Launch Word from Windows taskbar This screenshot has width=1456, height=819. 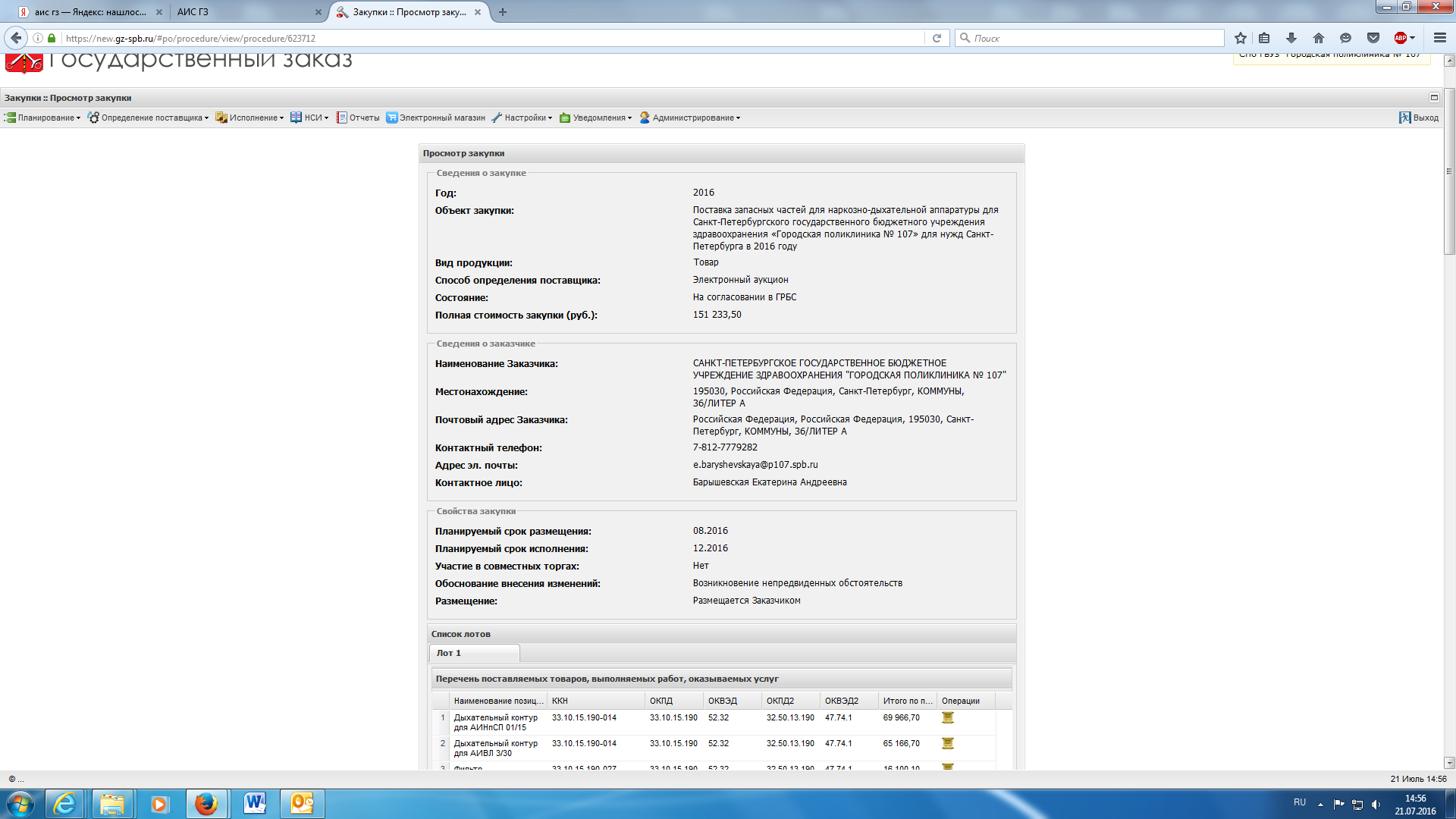point(255,804)
